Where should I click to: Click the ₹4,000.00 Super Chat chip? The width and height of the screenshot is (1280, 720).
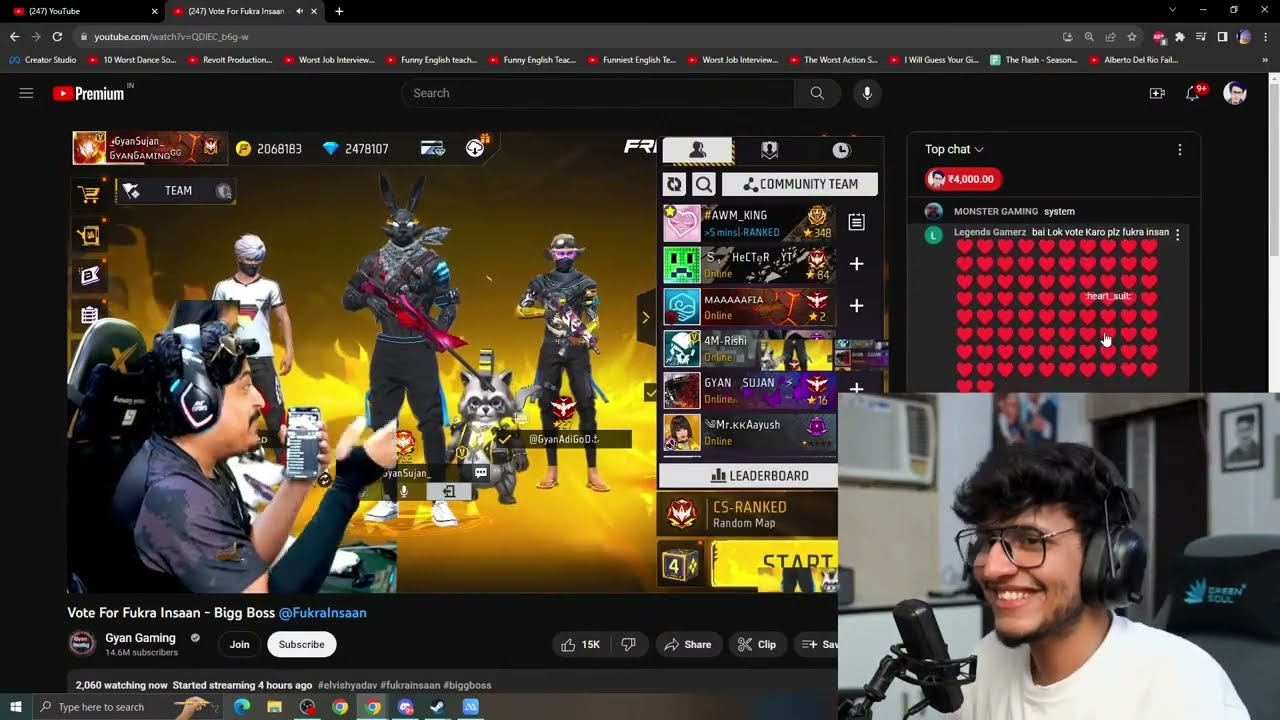point(963,179)
